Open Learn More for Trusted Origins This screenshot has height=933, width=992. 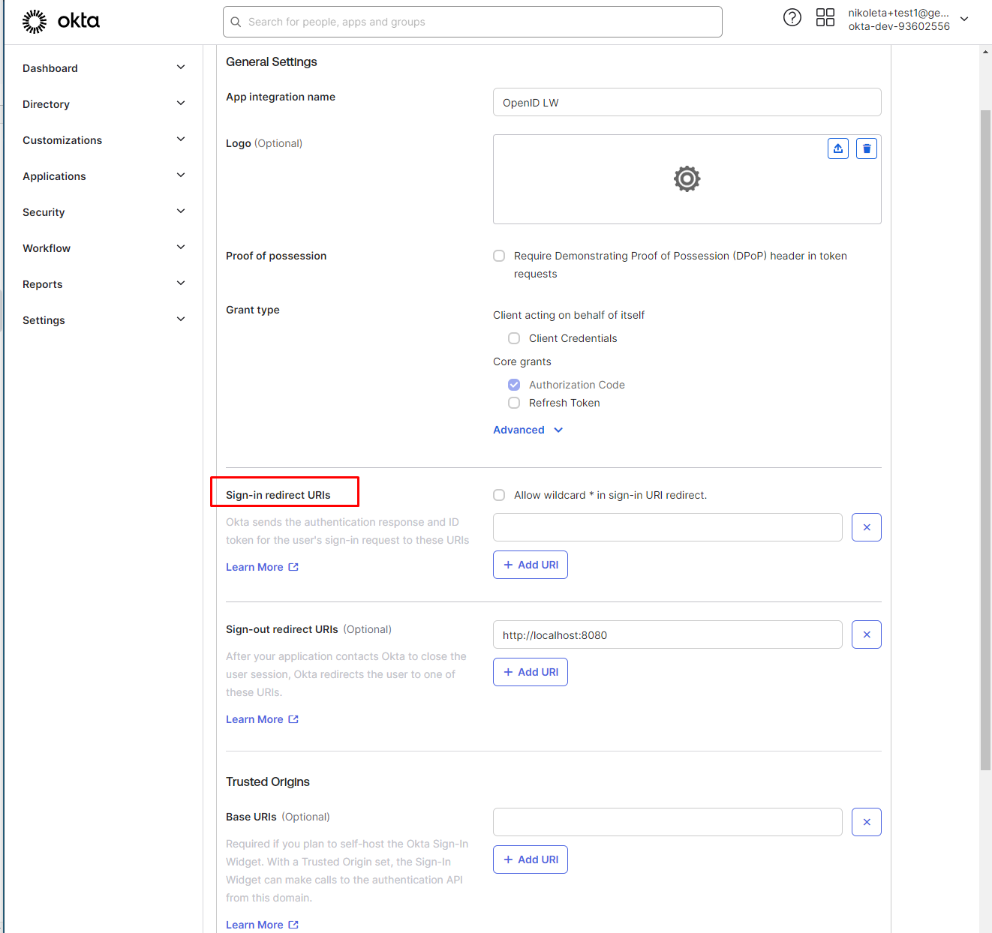[262, 925]
